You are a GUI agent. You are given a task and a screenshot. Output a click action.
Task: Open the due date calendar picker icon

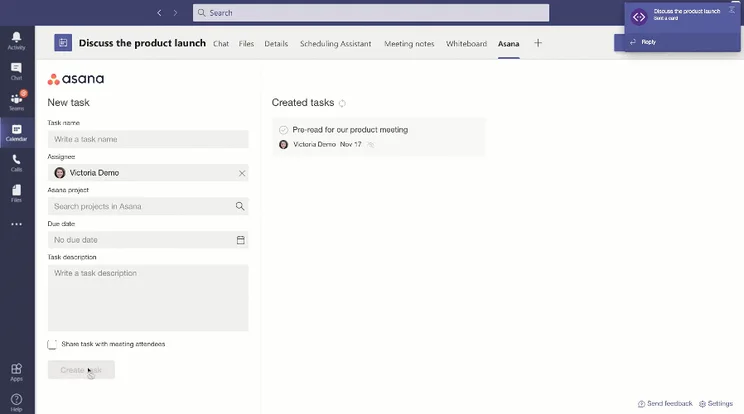click(x=241, y=240)
